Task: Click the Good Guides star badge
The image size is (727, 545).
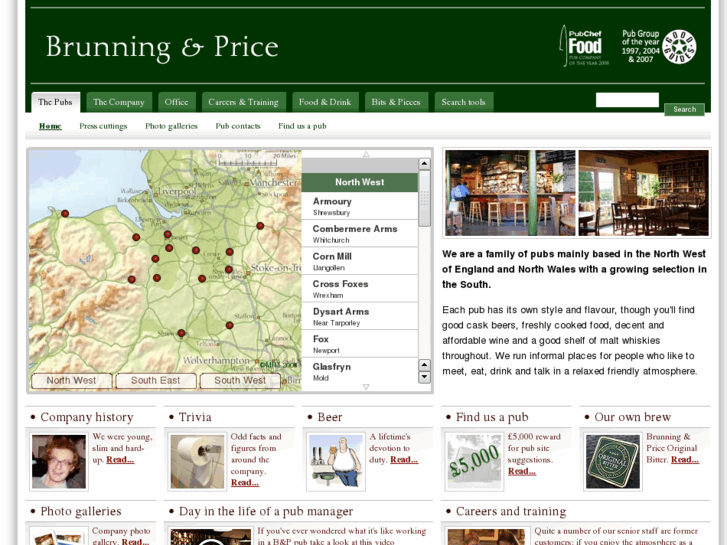Action: [679, 47]
